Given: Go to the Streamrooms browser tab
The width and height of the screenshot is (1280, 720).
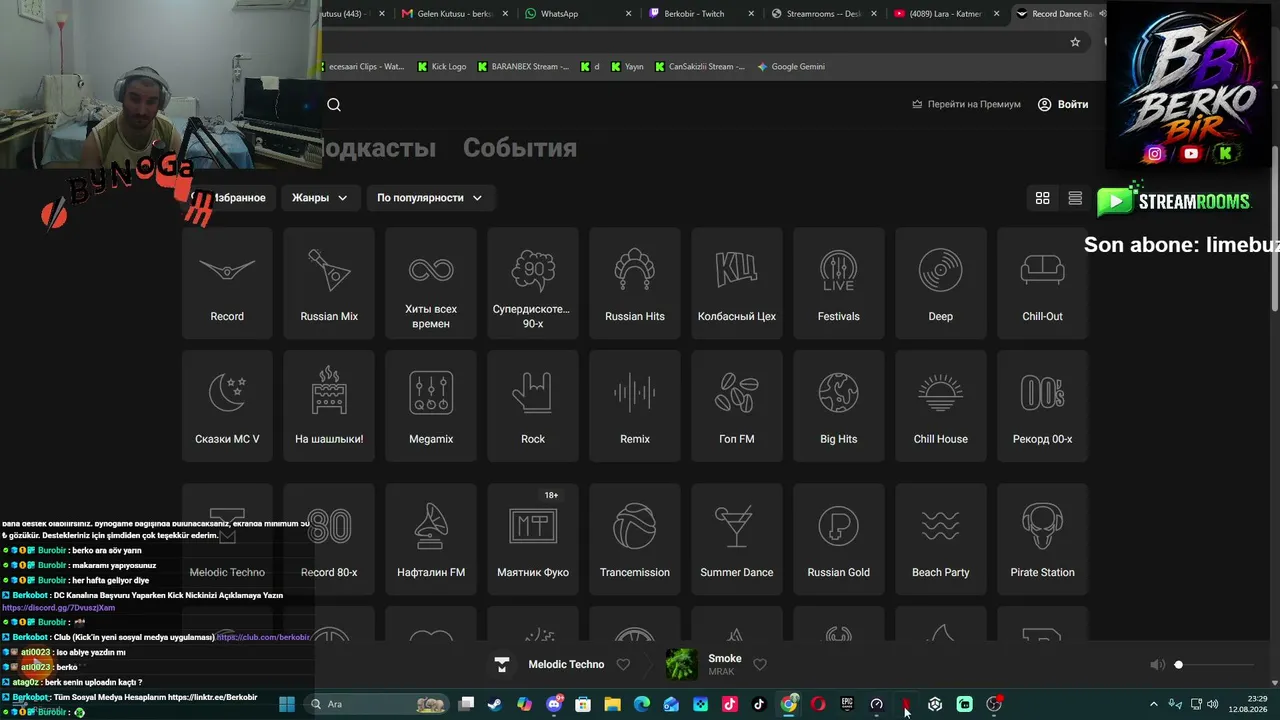Looking at the screenshot, I should click(823, 14).
